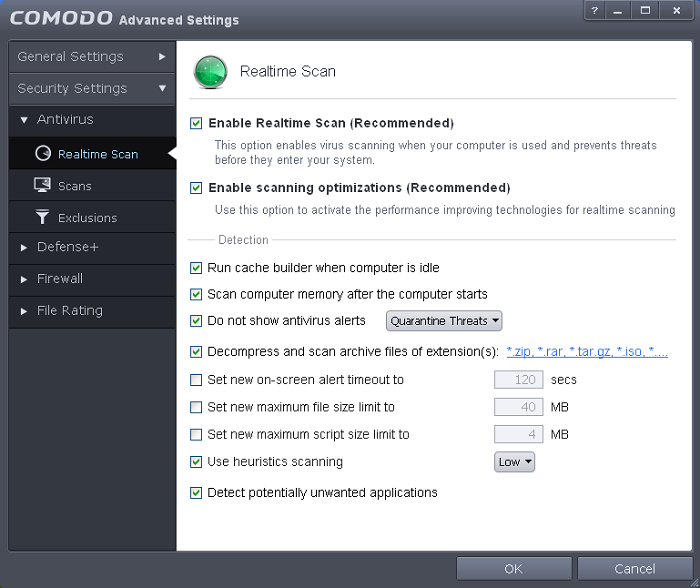Image resolution: width=700 pixels, height=588 pixels.
Task: Collapse the Antivirus tree node
Action: [24, 120]
